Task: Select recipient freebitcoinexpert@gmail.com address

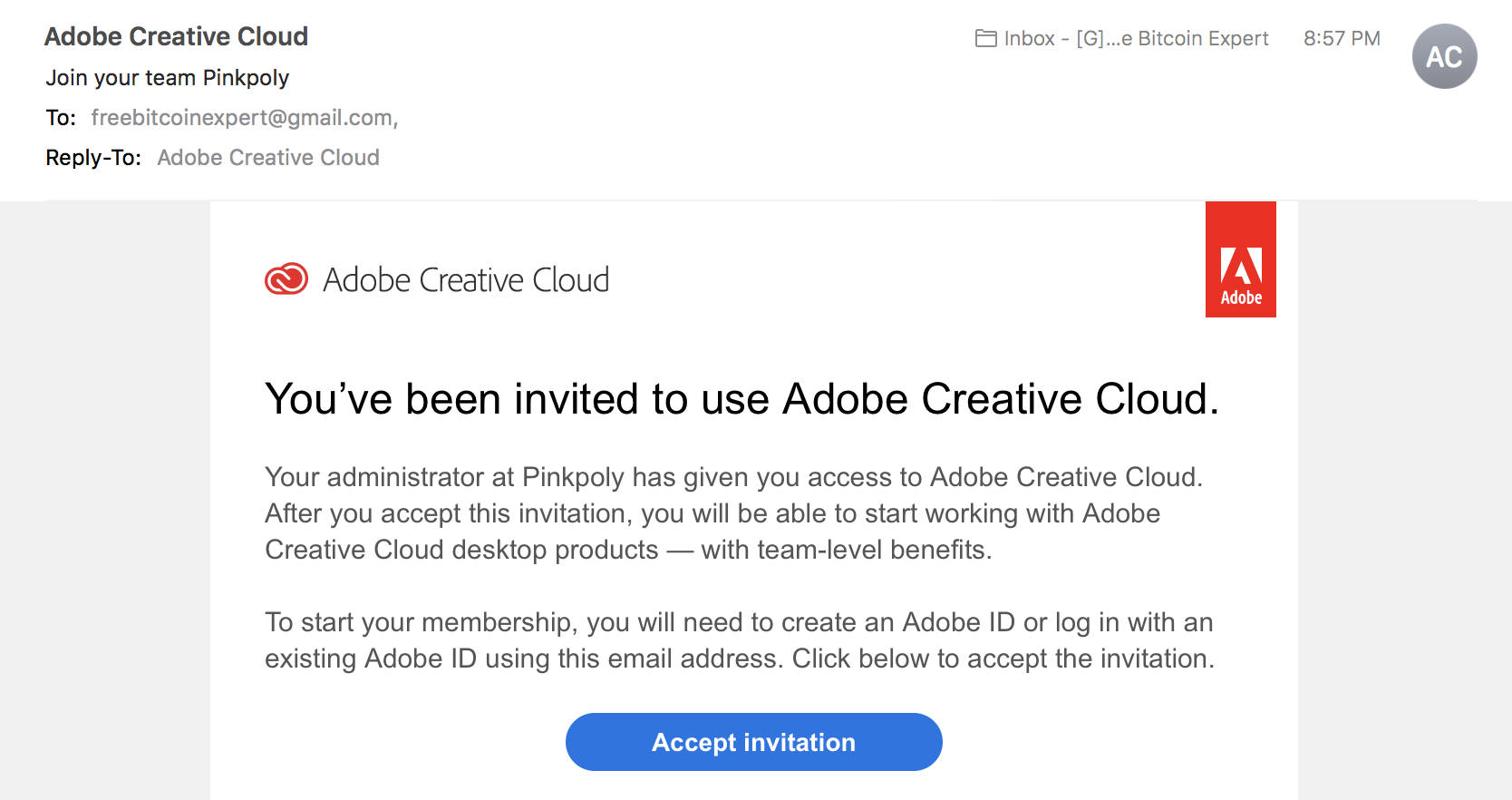Action: (x=244, y=118)
